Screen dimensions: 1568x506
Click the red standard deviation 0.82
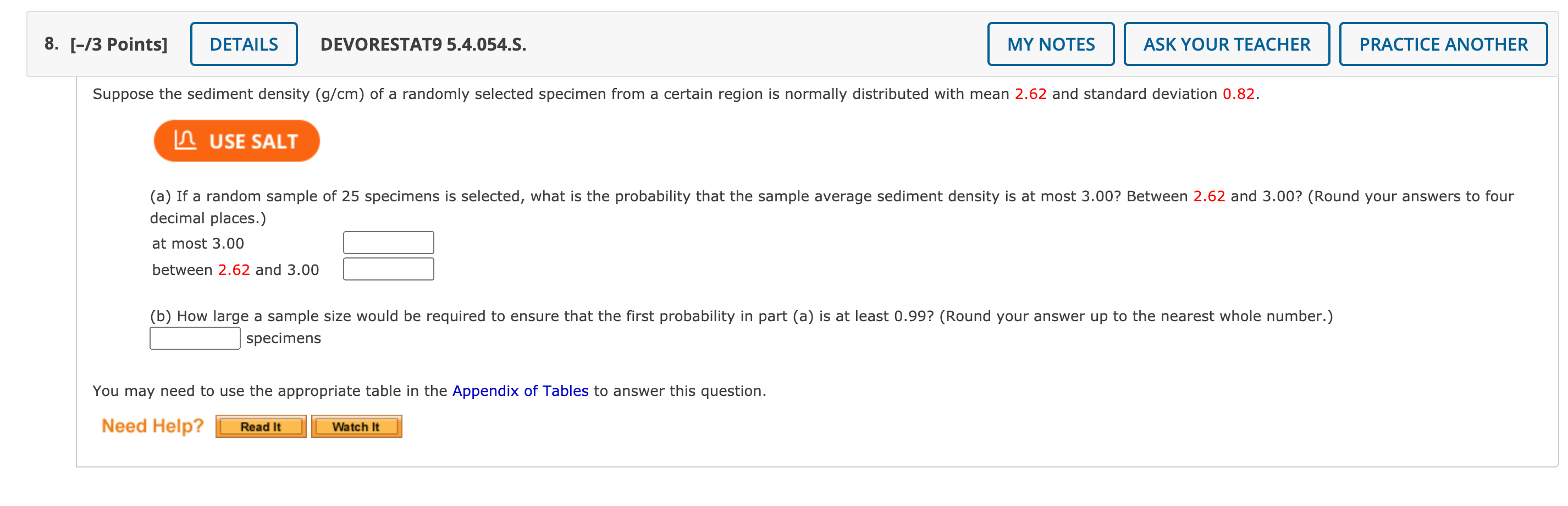(x=1238, y=94)
